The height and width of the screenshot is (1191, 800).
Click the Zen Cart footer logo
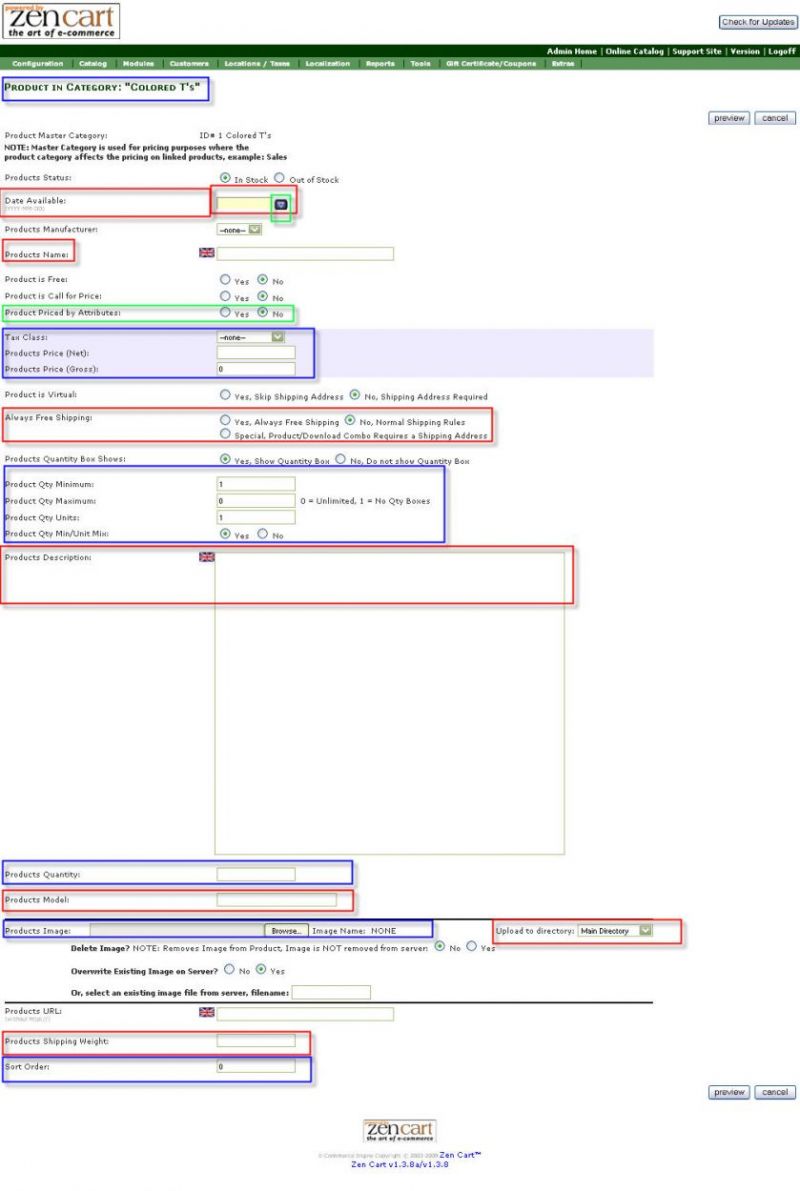[399, 1130]
